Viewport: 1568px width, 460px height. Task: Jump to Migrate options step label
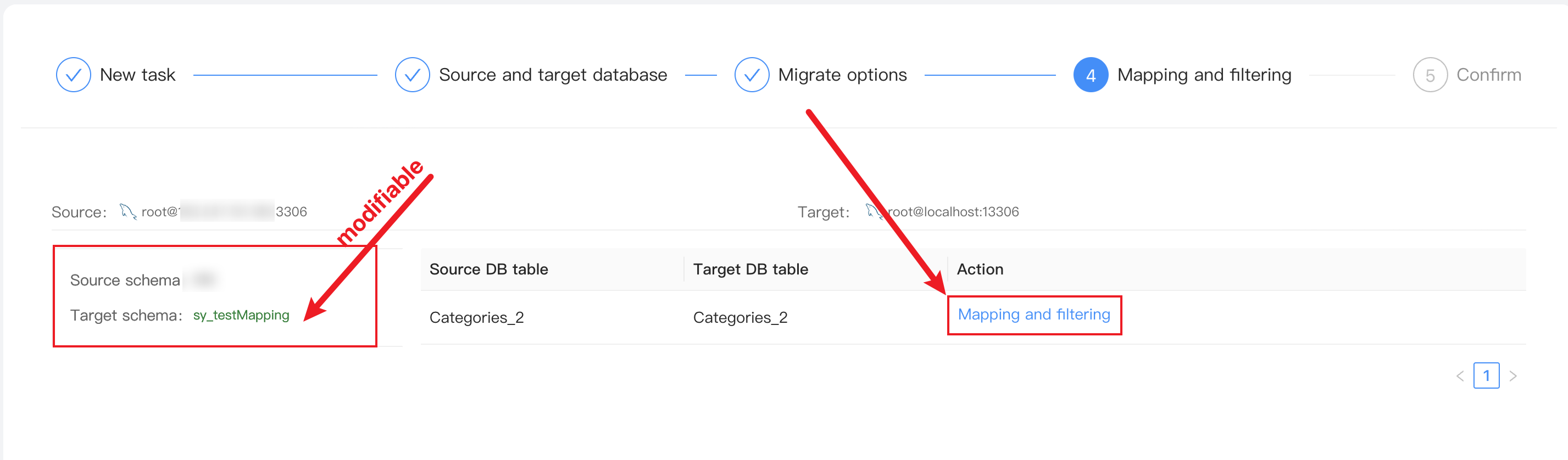(x=842, y=75)
